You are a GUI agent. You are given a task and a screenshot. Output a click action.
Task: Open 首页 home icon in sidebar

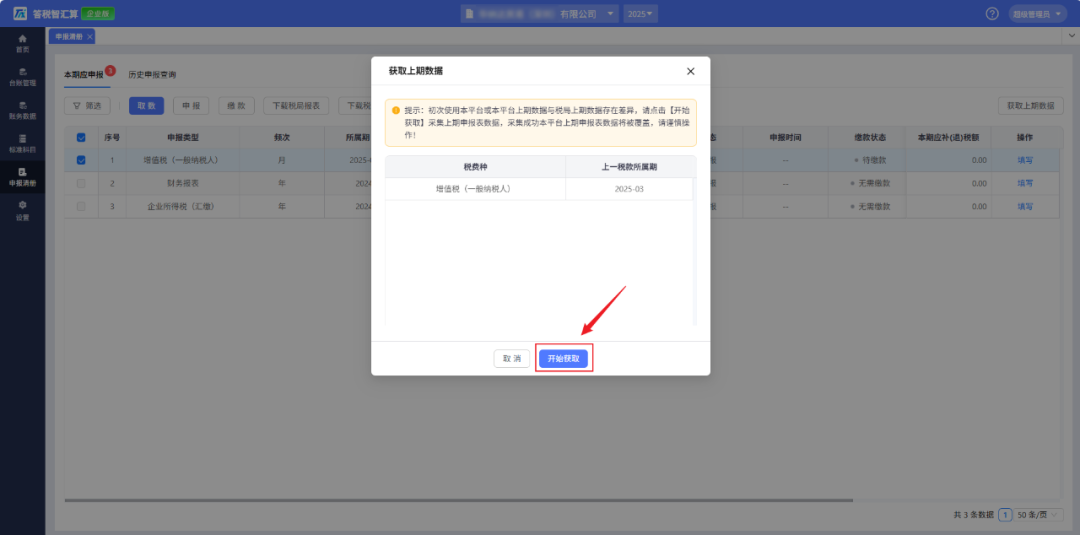(x=23, y=43)
